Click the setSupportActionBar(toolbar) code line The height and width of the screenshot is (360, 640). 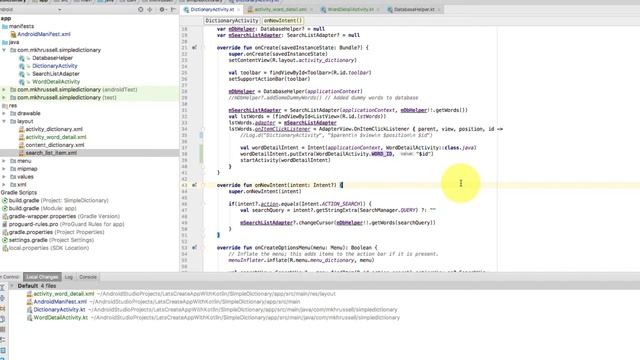269,79
